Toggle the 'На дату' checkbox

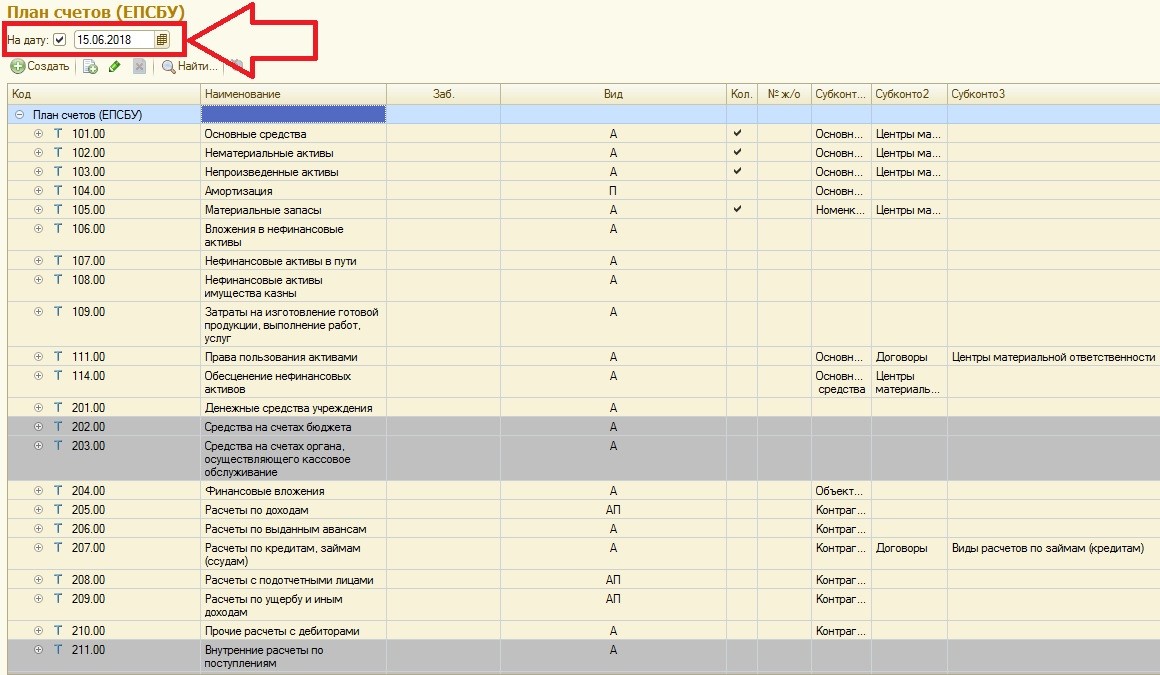[60, 40]
